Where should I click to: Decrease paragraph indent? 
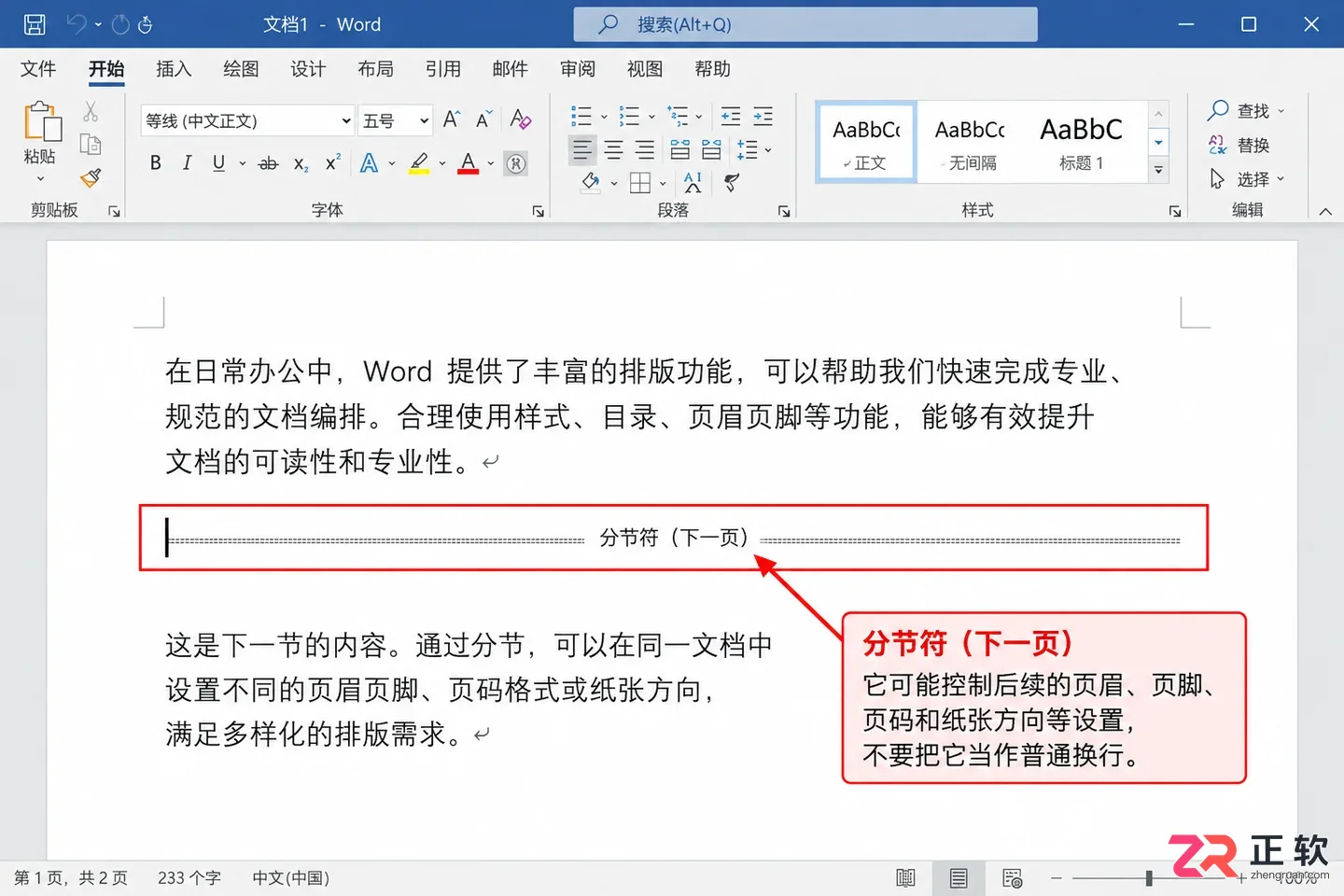tap(731, 117)
